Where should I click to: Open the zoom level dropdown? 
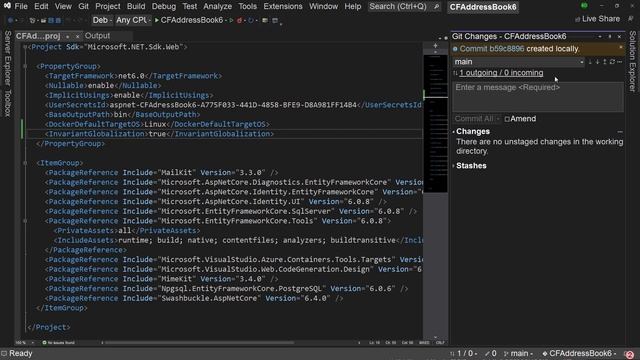click(25, 342)
